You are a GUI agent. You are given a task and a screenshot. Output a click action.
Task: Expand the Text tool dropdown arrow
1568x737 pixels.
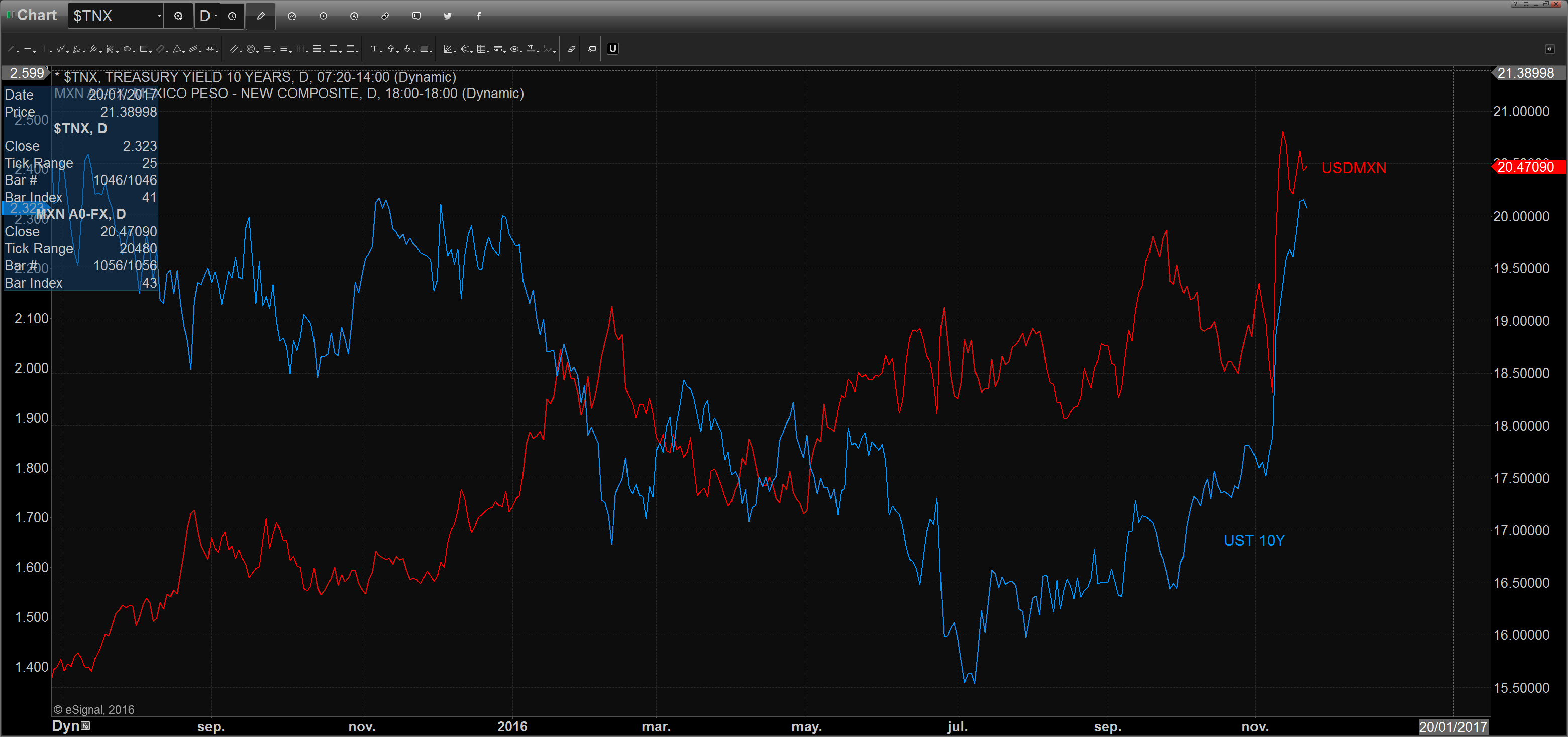click(382, 52)
